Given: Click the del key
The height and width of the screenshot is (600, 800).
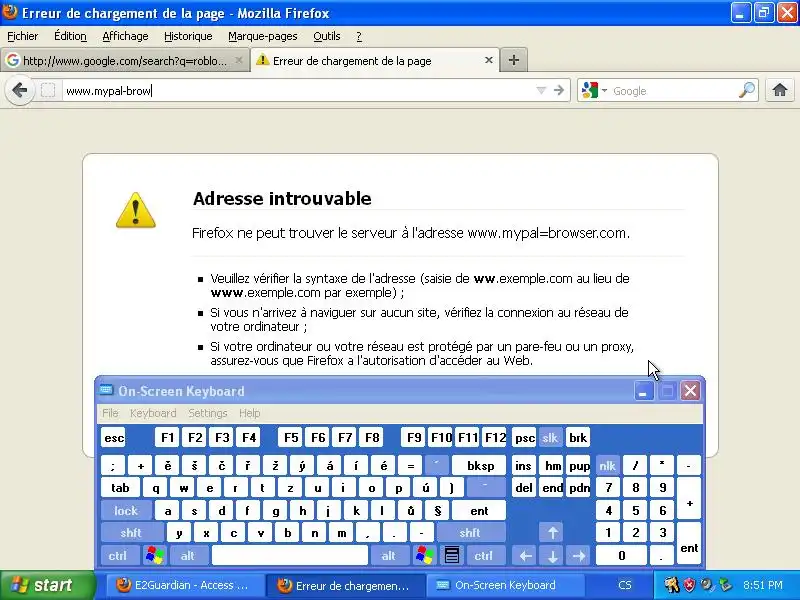Looking at the screenshot, I should coord(524,488).
